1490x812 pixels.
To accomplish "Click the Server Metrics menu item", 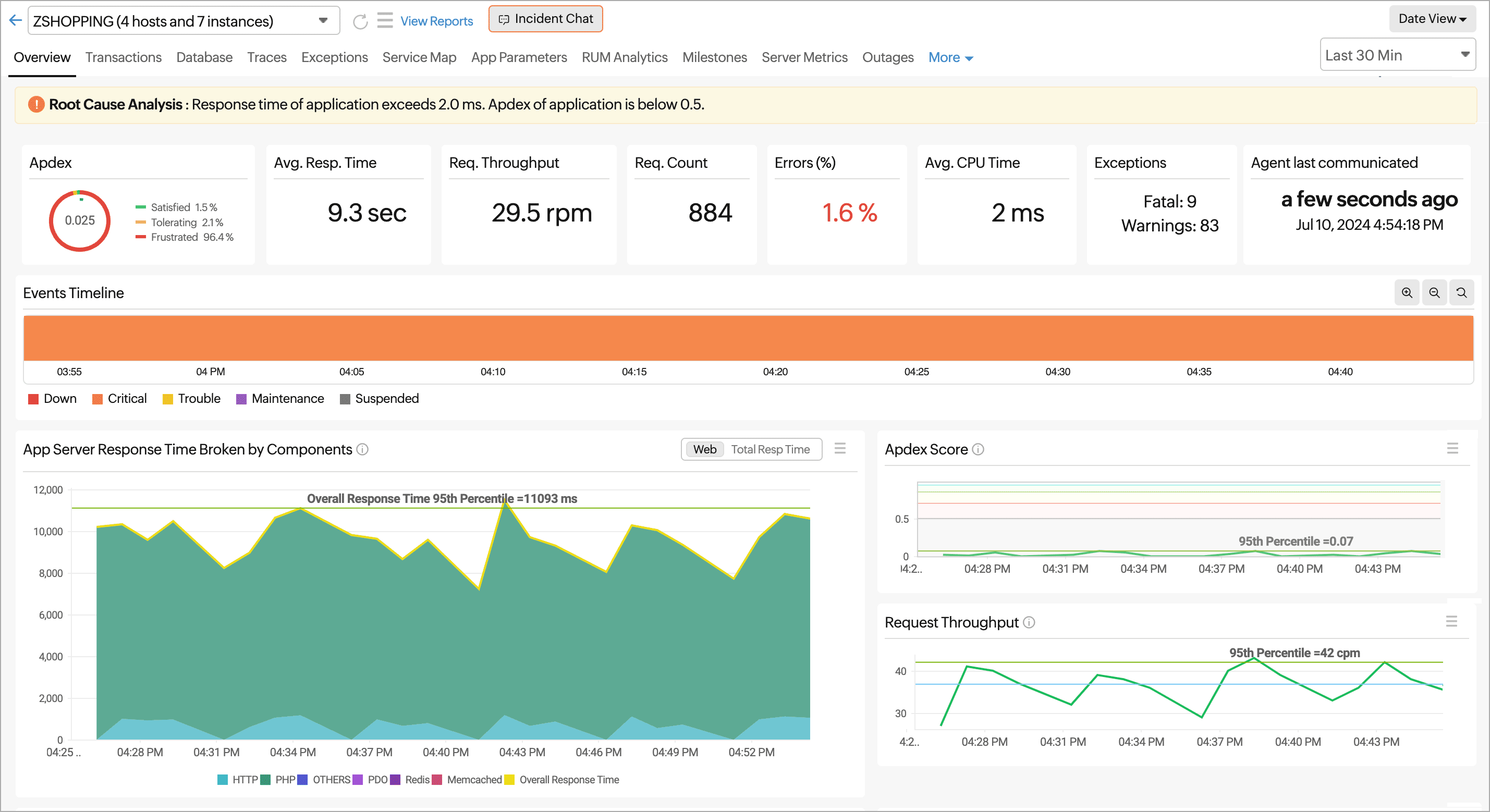I will pyautogui.click(x=805, y=57).
